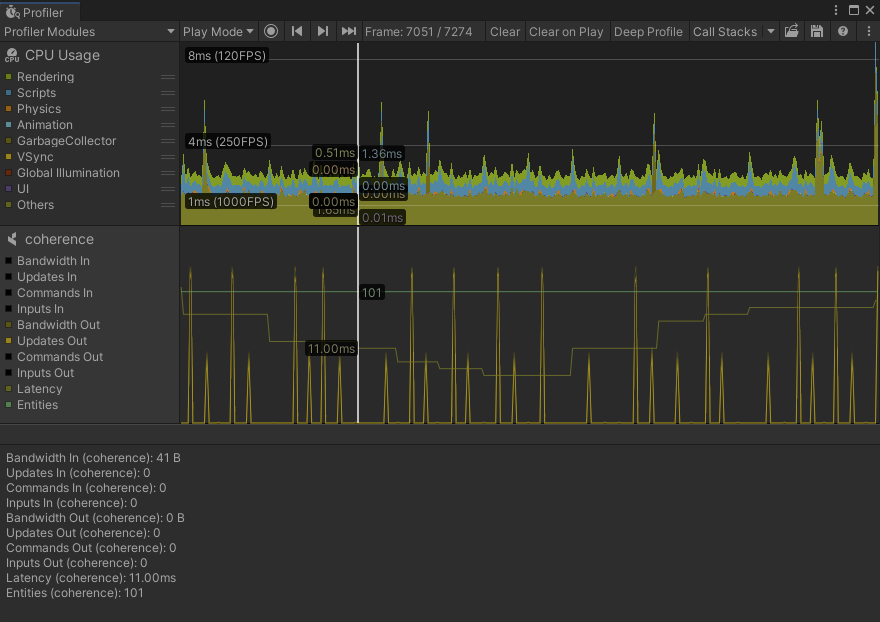
Task: Toggle Deep Profile mode
Action: pyautogui.click(x=648, y=32)
